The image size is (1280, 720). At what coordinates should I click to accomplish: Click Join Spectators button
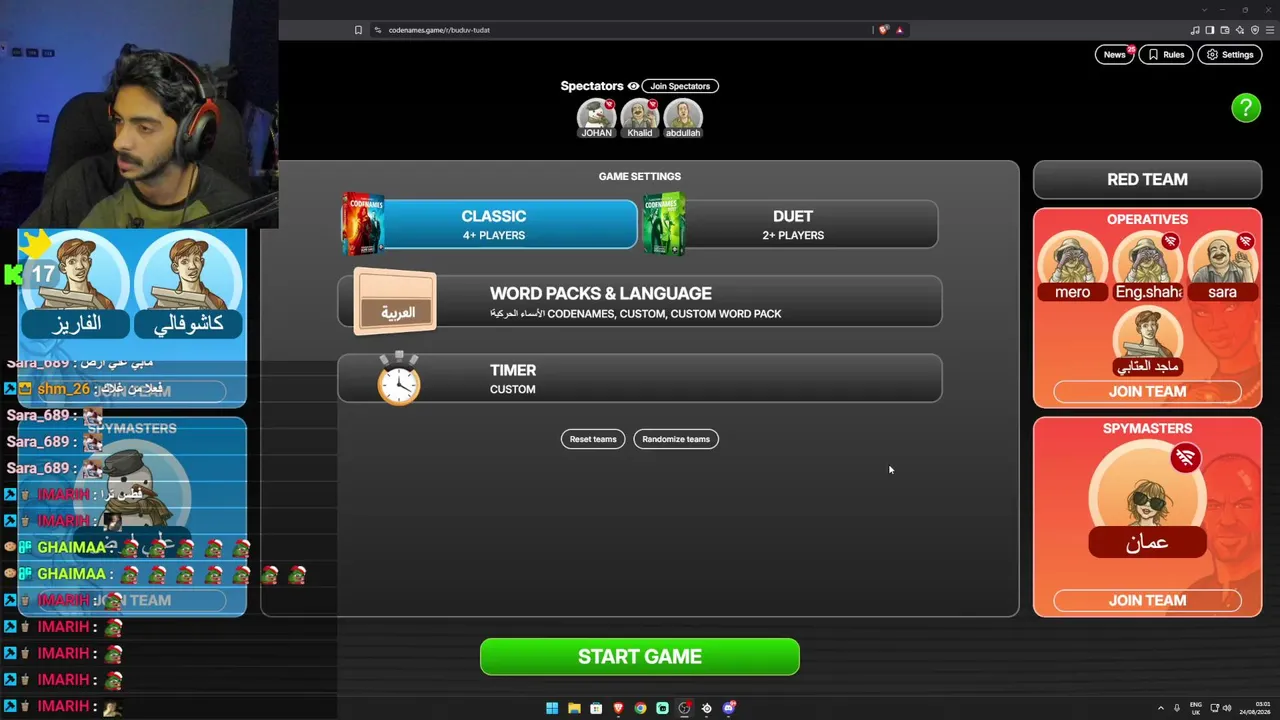pyautogui.click(x=680, y=86)
